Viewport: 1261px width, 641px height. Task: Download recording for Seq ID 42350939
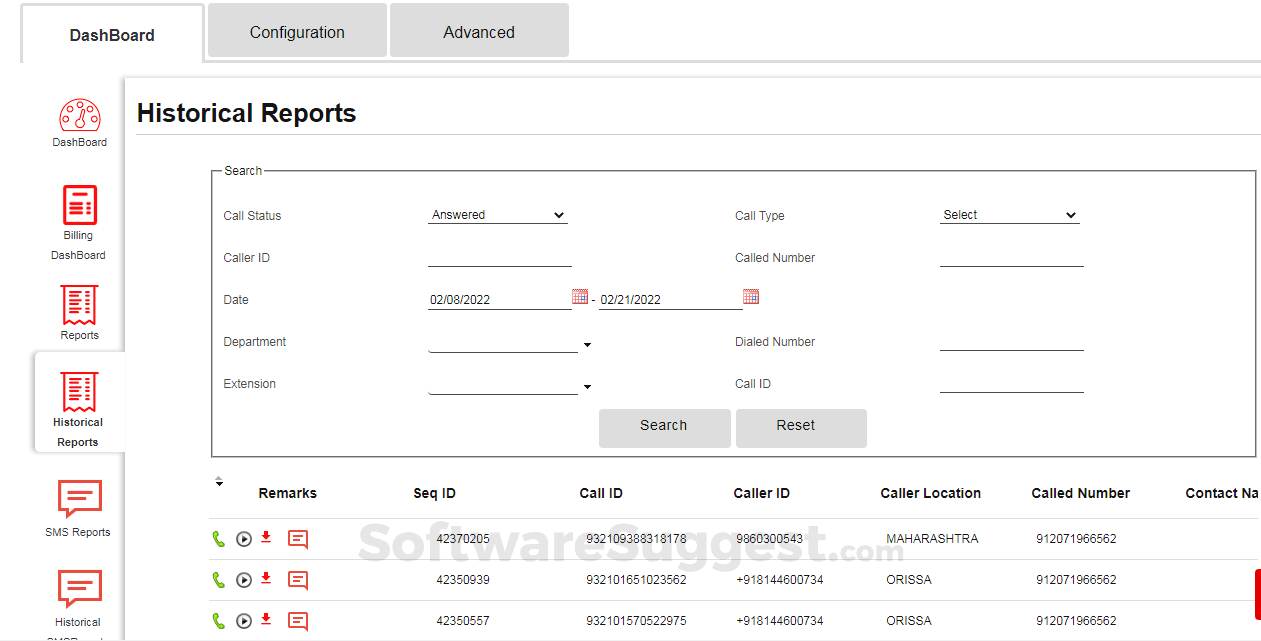point(266,578)
